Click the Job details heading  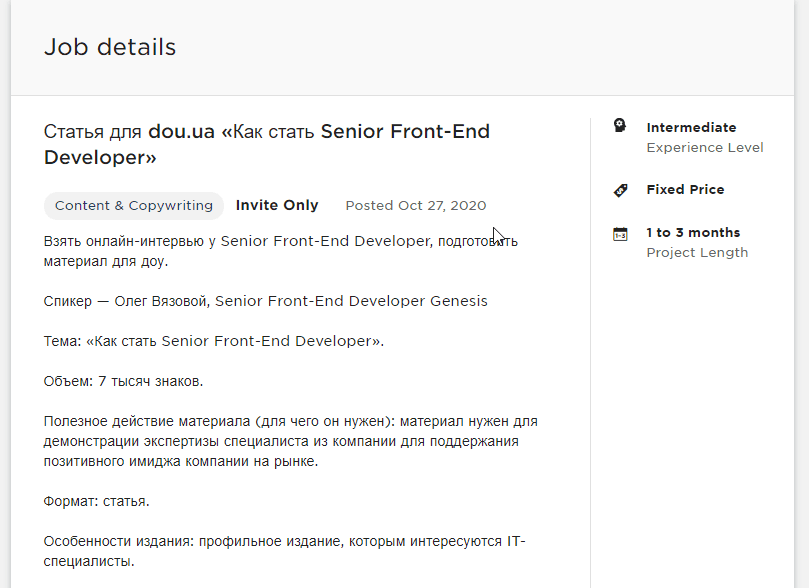[110, 47]
